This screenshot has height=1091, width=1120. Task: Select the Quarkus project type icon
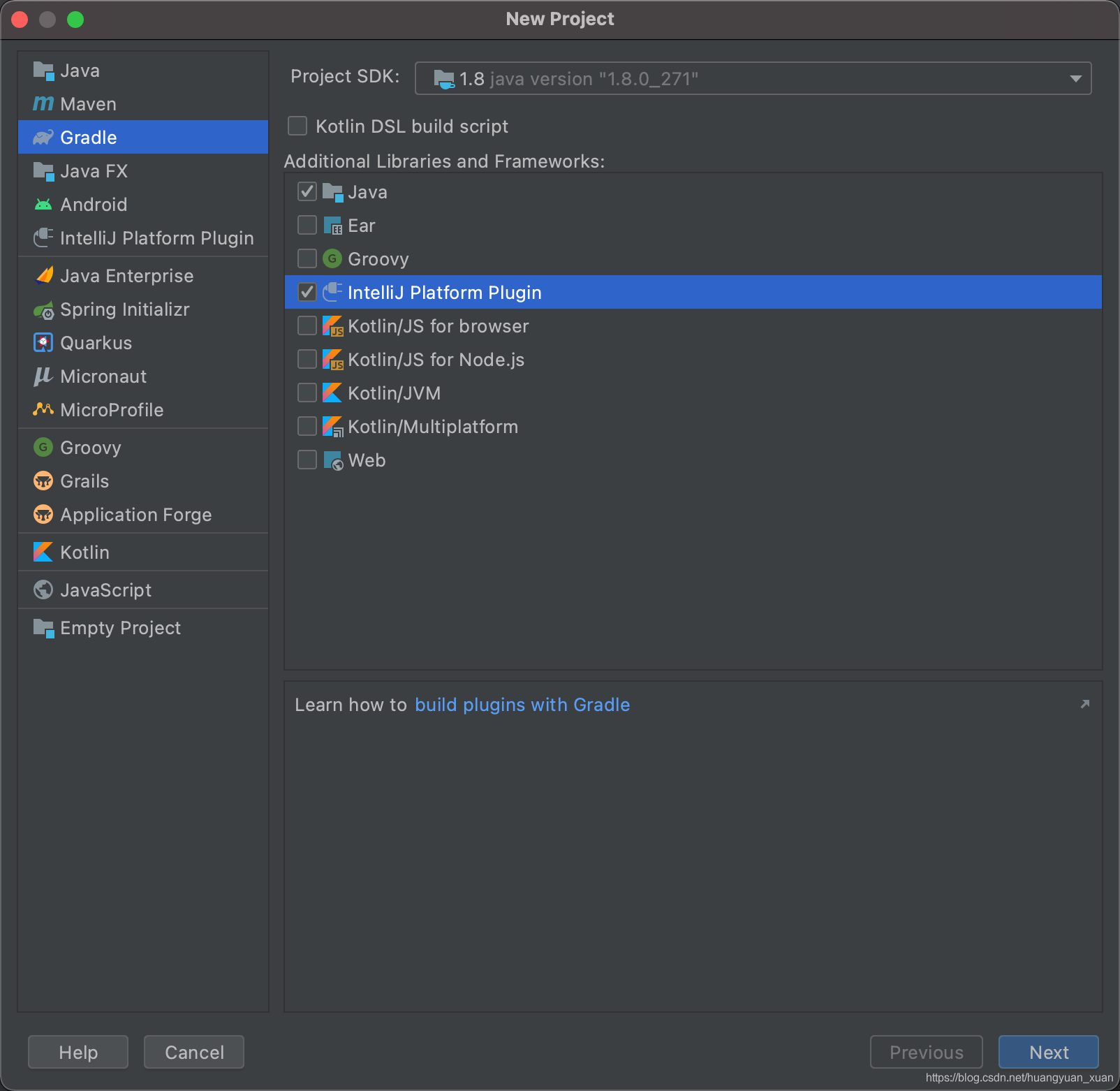pos(43,342)
